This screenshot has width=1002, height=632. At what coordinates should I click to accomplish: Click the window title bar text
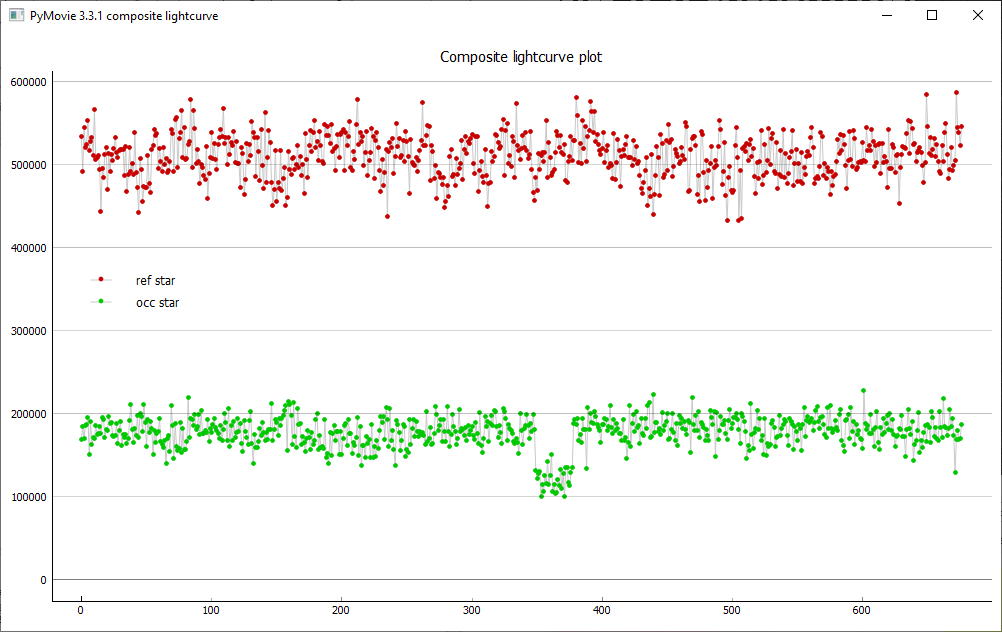pos(124,16)
